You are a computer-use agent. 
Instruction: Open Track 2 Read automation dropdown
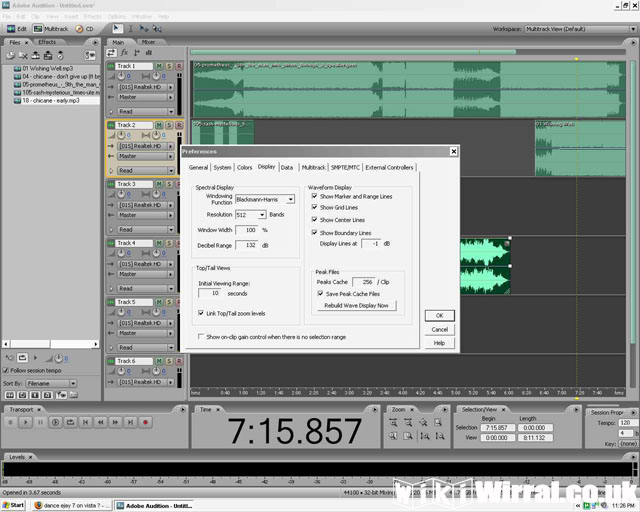pyautogui.click(x=146, y=171)
